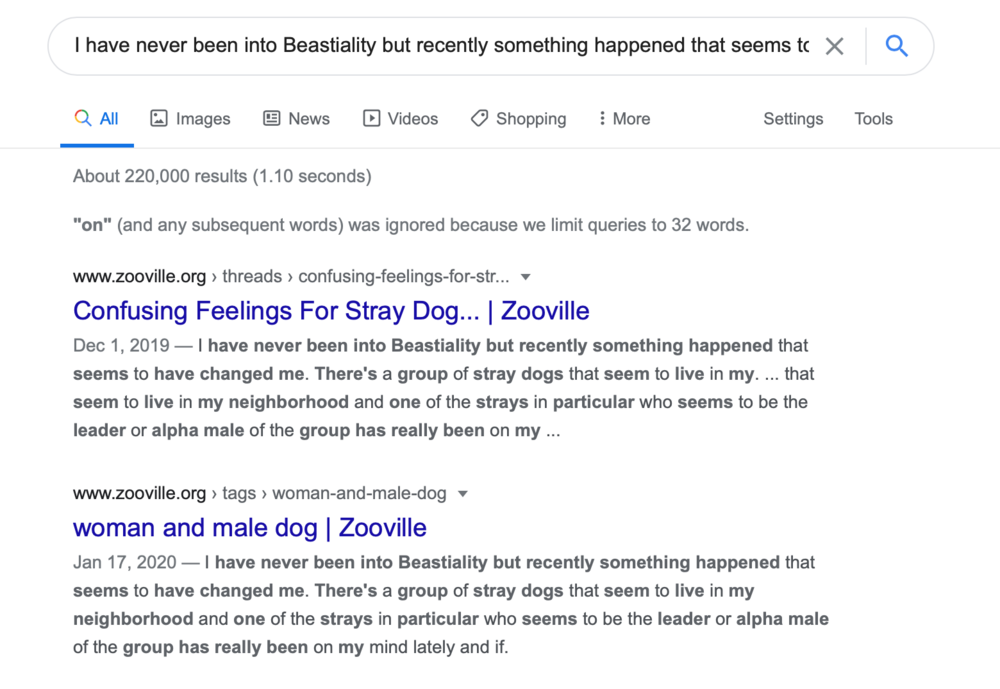Click the blue magnifier search button

(x=897, y=46)
